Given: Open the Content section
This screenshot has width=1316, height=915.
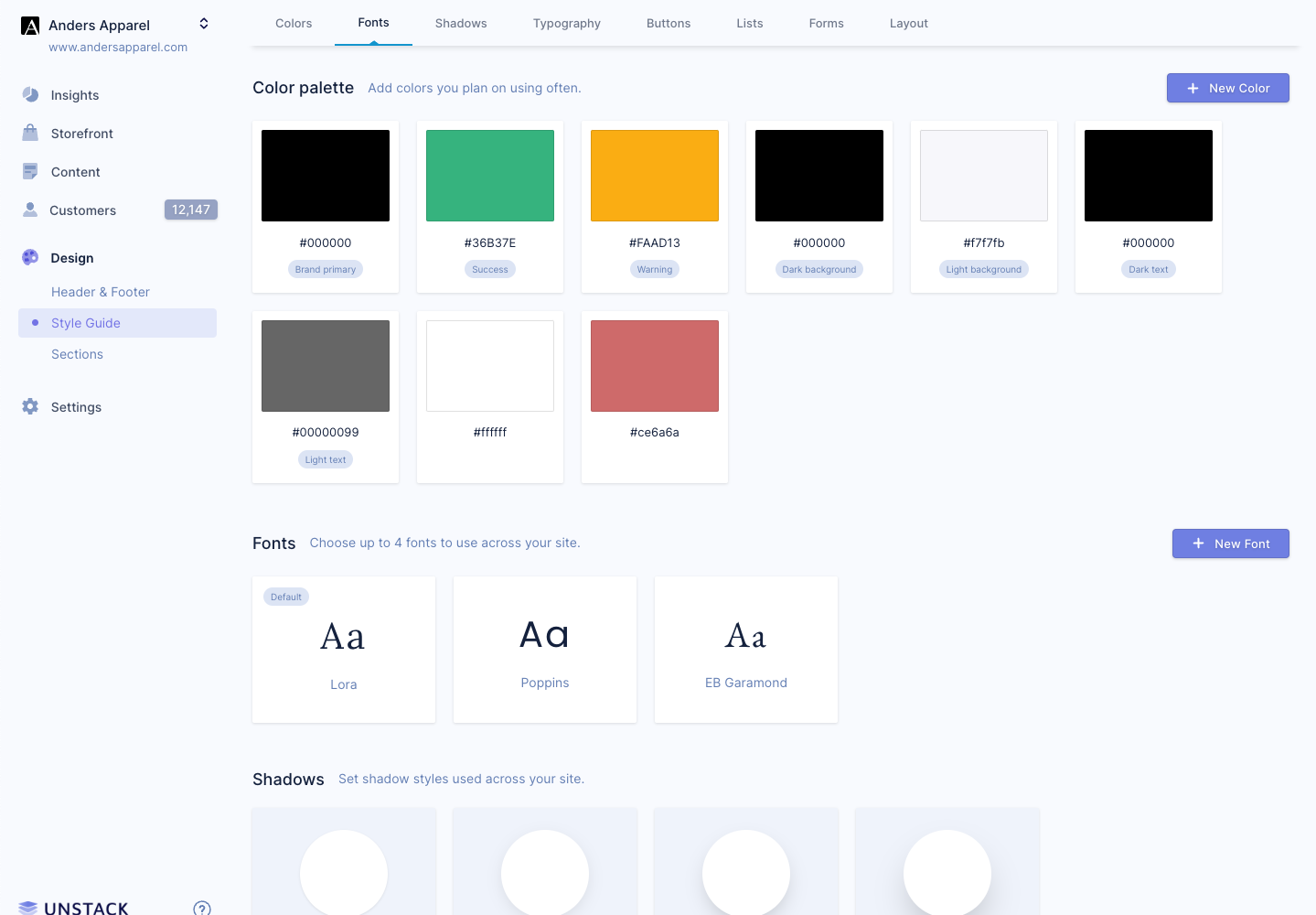Looking at the screenshot, I should (x=75, y=172).
